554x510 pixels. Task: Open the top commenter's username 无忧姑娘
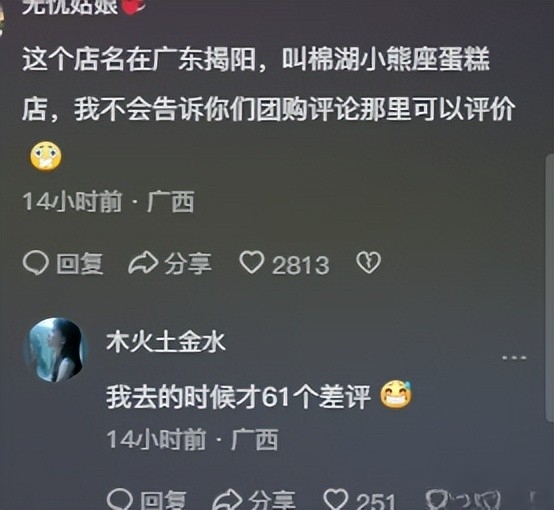pyautogui.click(x=70, y=6)
